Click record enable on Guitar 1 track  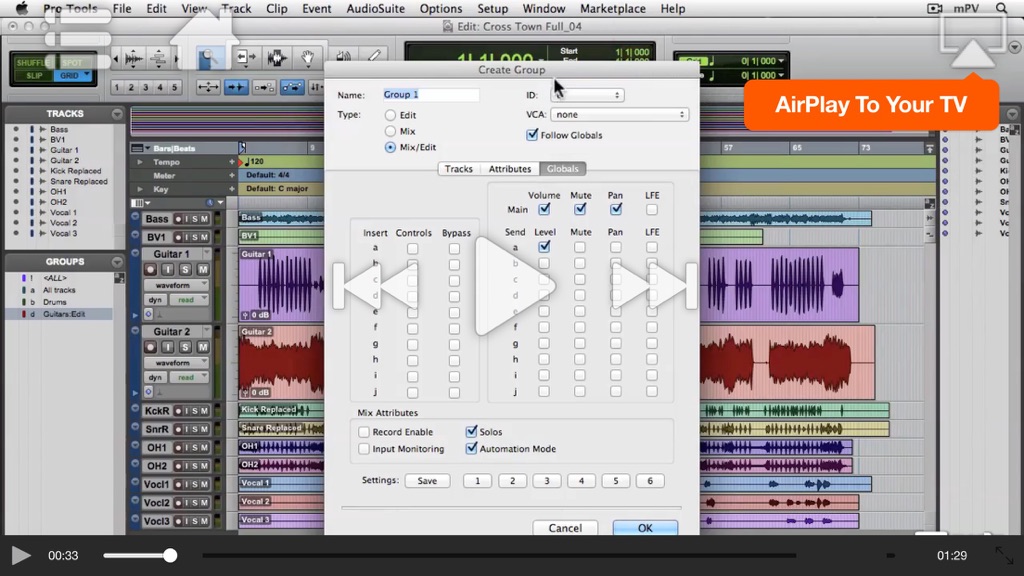click(x=150, y=269)
